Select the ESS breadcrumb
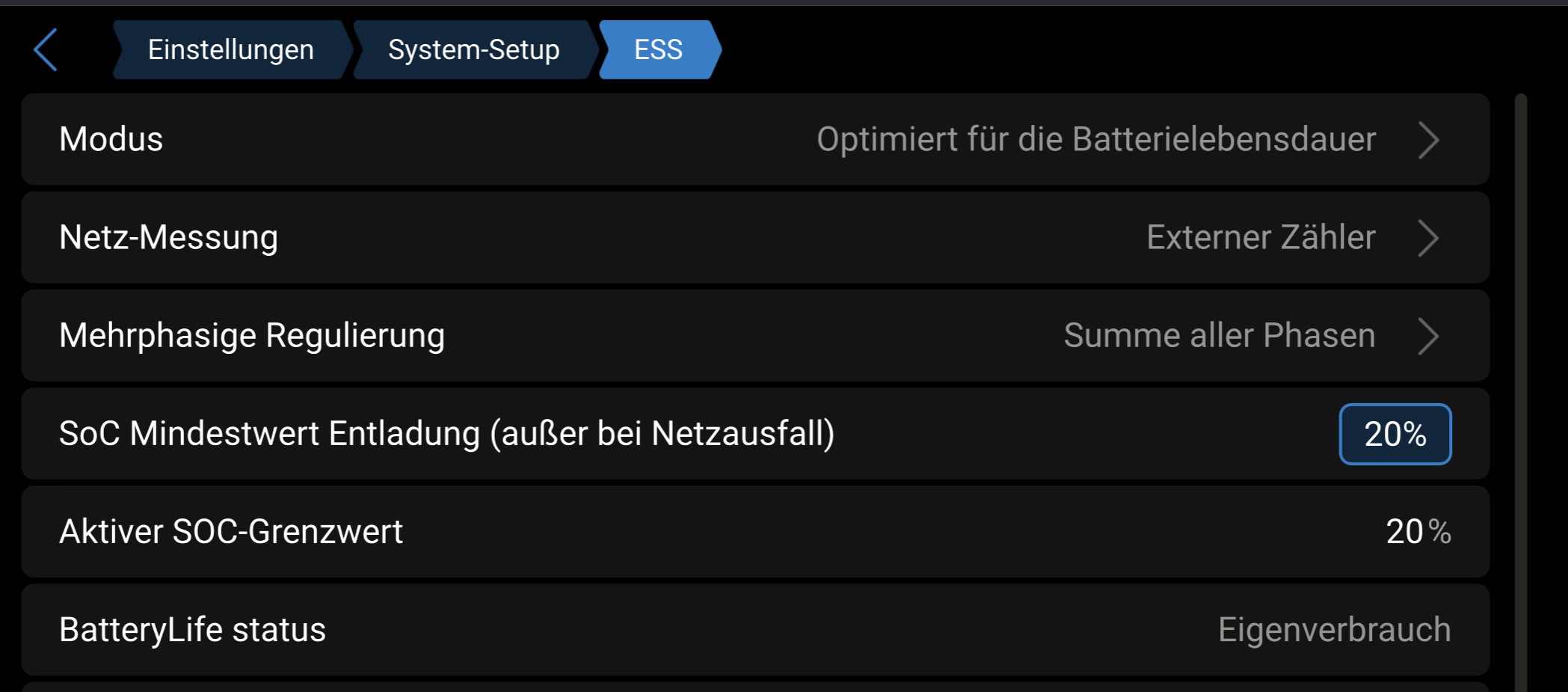The image size is (1568, 692). pos(658,50)
